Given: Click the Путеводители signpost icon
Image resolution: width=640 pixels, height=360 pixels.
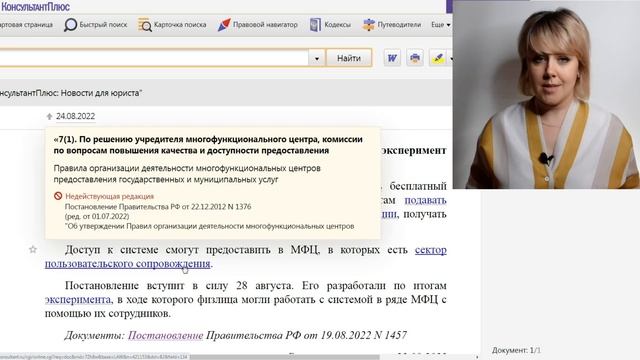Looking at the screenshot, I should pos(369,25).
